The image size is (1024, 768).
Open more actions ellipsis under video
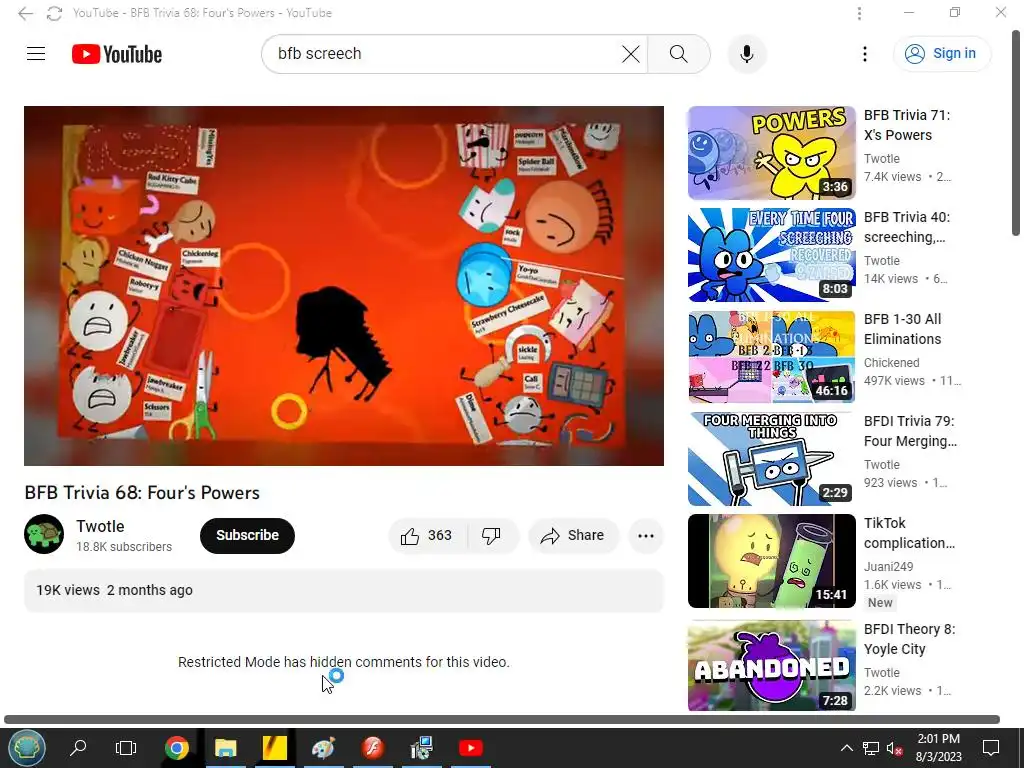(646, 536)
